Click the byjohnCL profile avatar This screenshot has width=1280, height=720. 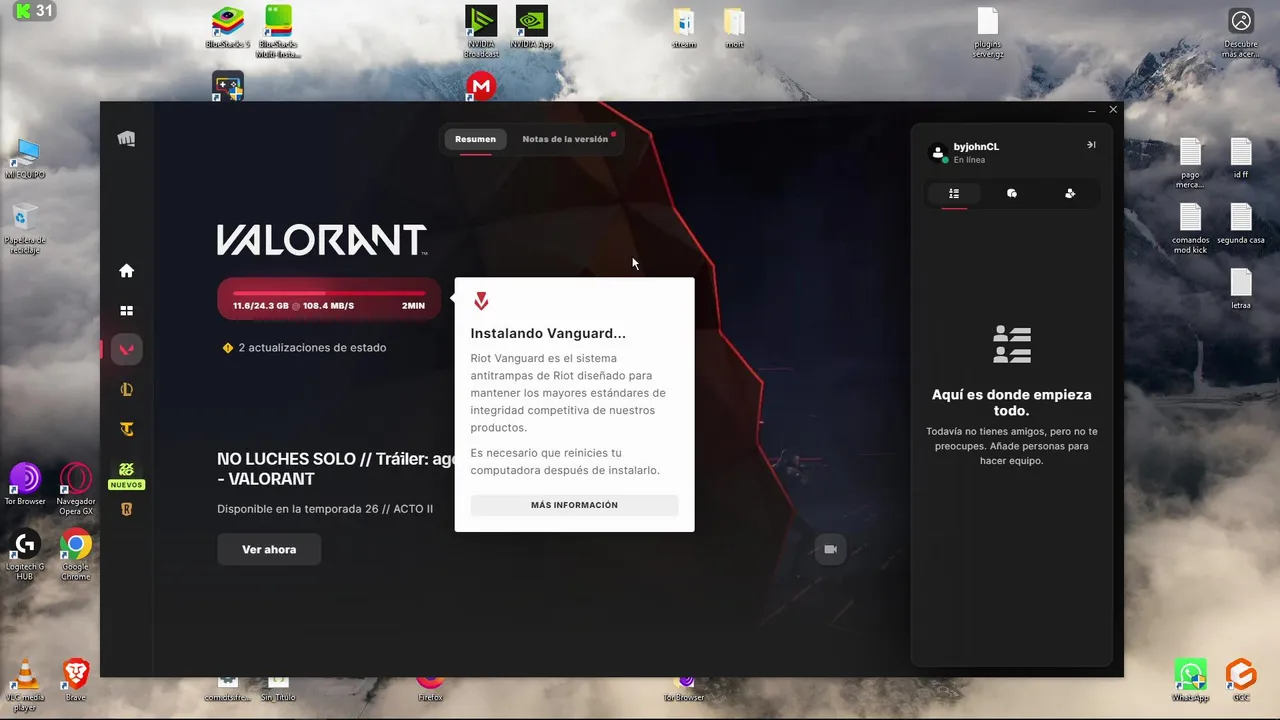pos(937,152)
